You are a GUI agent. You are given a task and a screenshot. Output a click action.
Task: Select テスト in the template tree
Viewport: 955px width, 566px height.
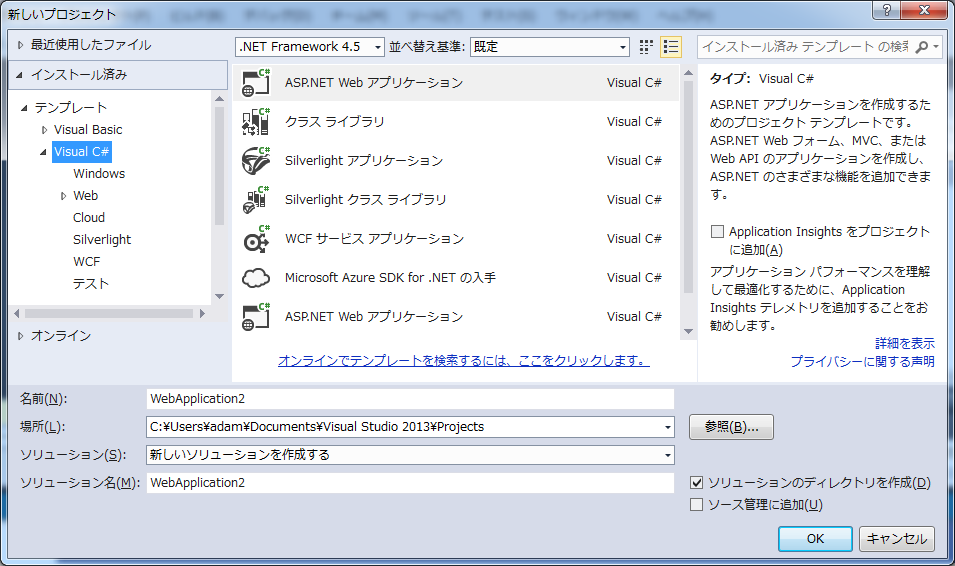tap(91, 283)
